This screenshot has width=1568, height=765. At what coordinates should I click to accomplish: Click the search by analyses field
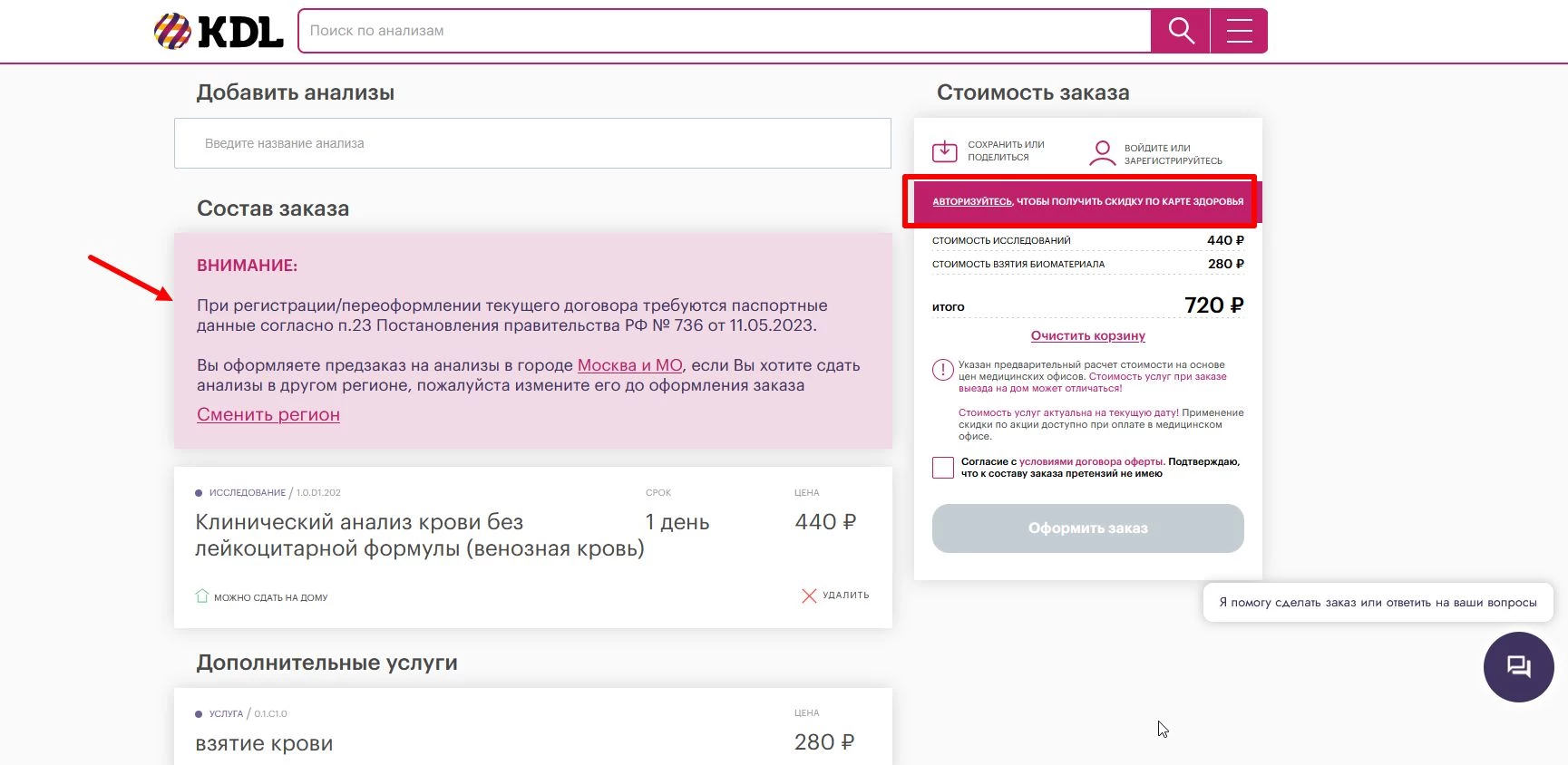coord(724,31)
